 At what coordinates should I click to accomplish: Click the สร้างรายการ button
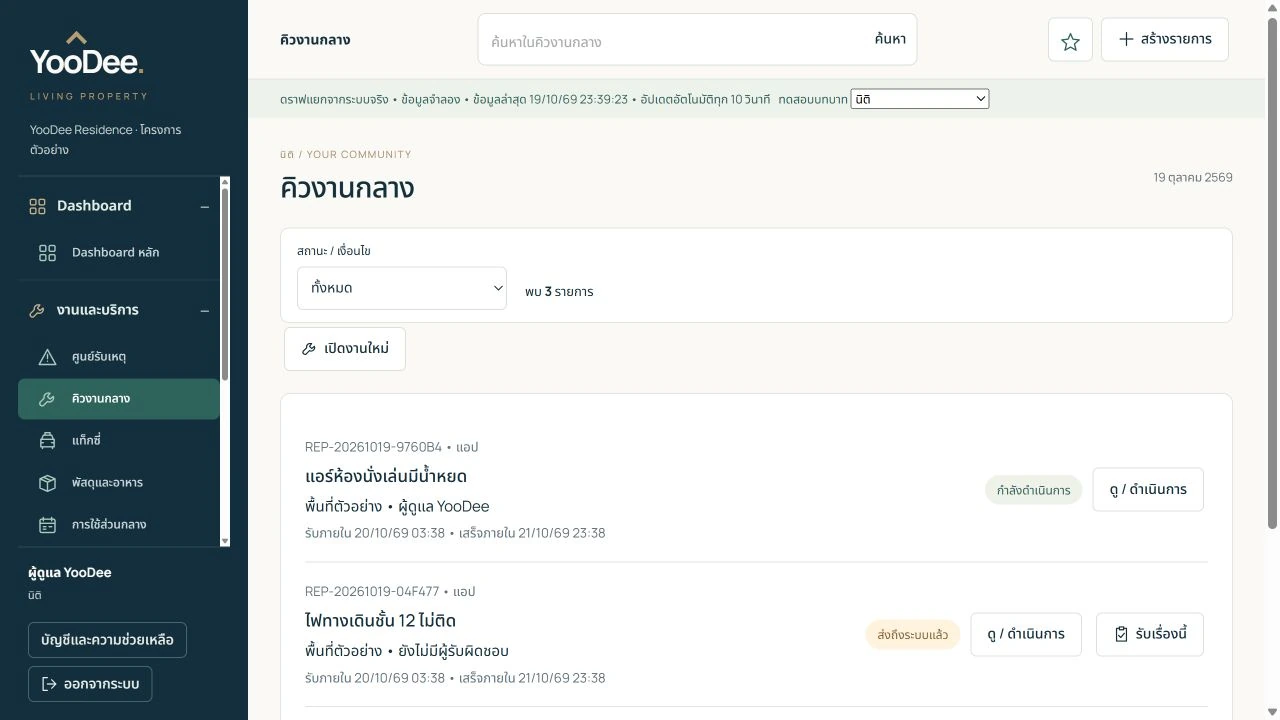[1164, 39]
